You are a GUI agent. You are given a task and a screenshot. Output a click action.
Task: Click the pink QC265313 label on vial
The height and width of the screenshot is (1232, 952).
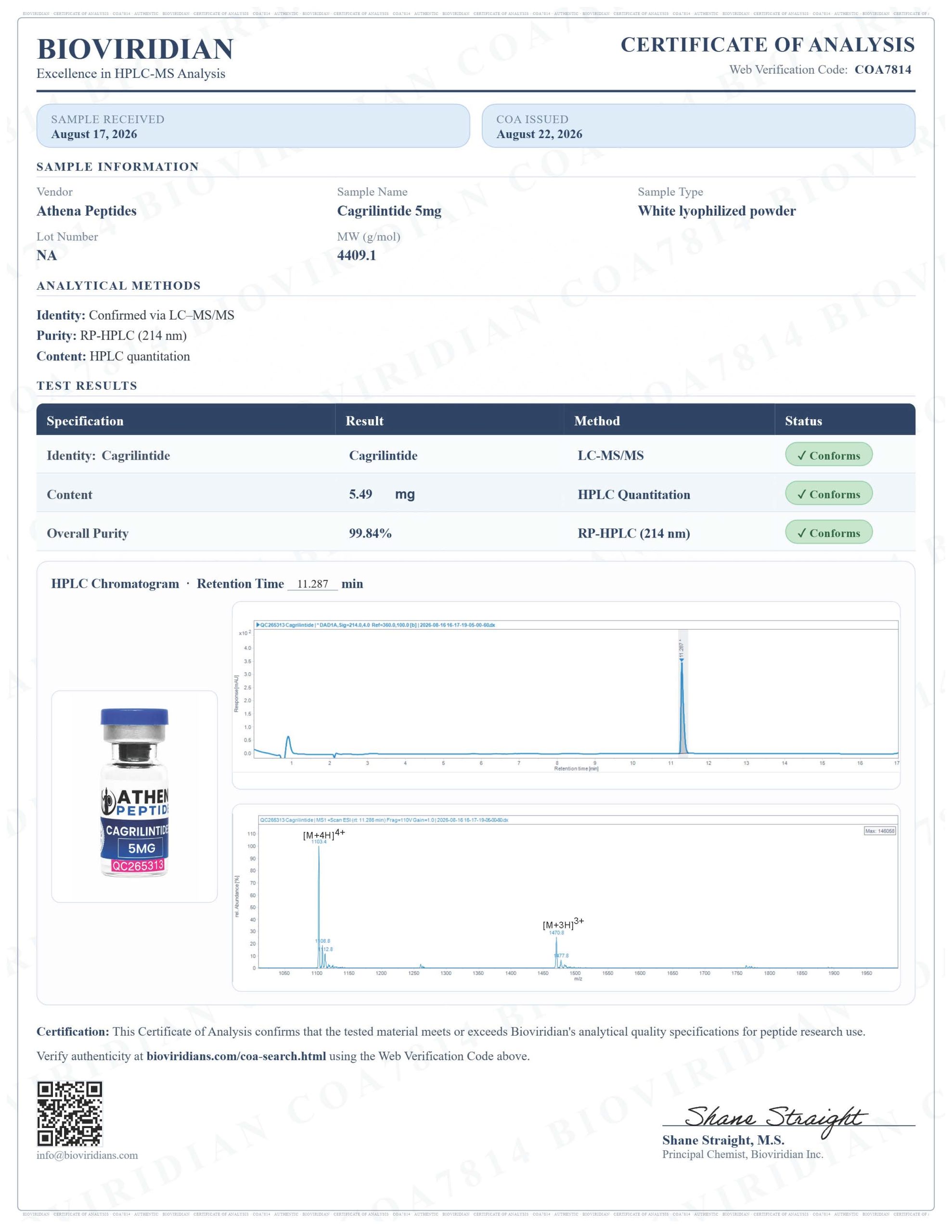[x=138, y=865]
